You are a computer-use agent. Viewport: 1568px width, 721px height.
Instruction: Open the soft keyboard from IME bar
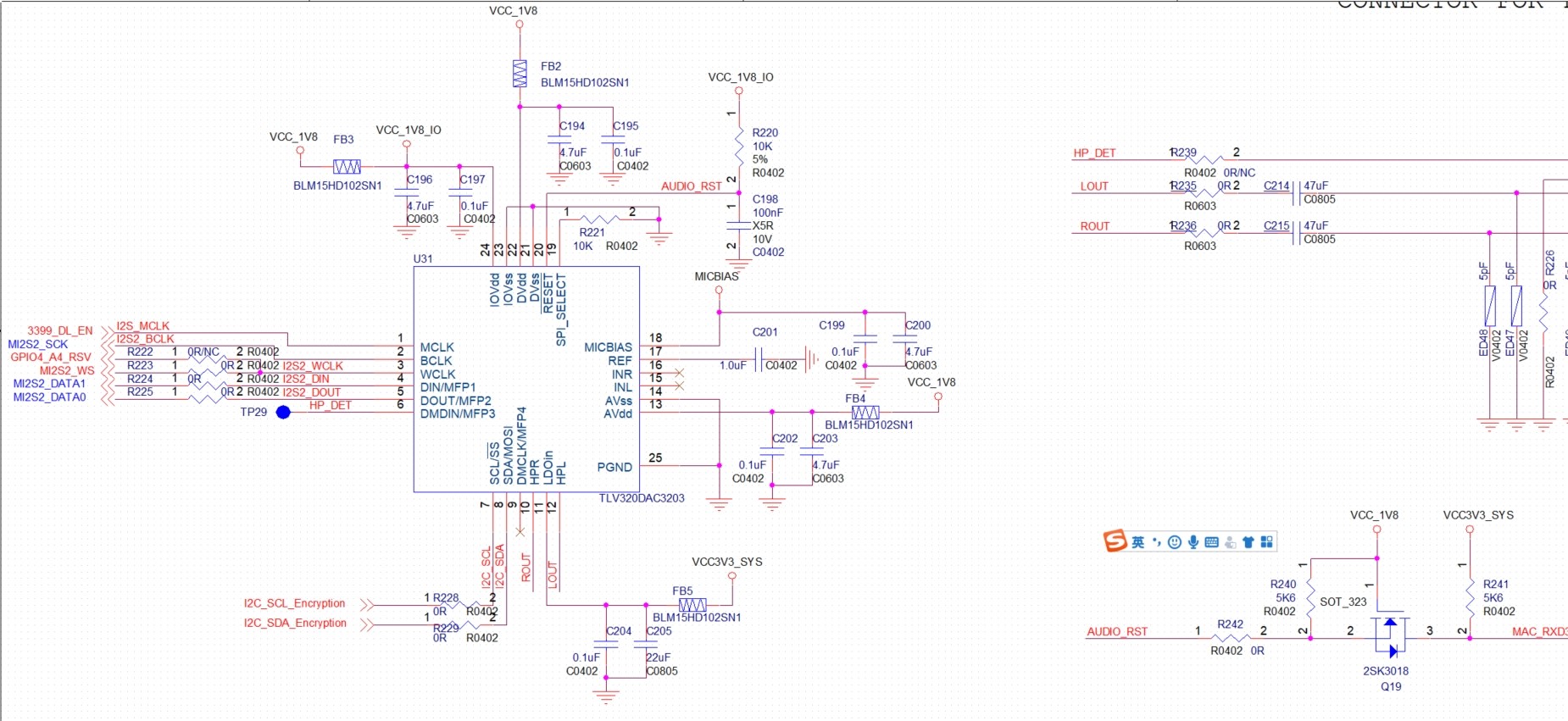[x=1212, y=542]
